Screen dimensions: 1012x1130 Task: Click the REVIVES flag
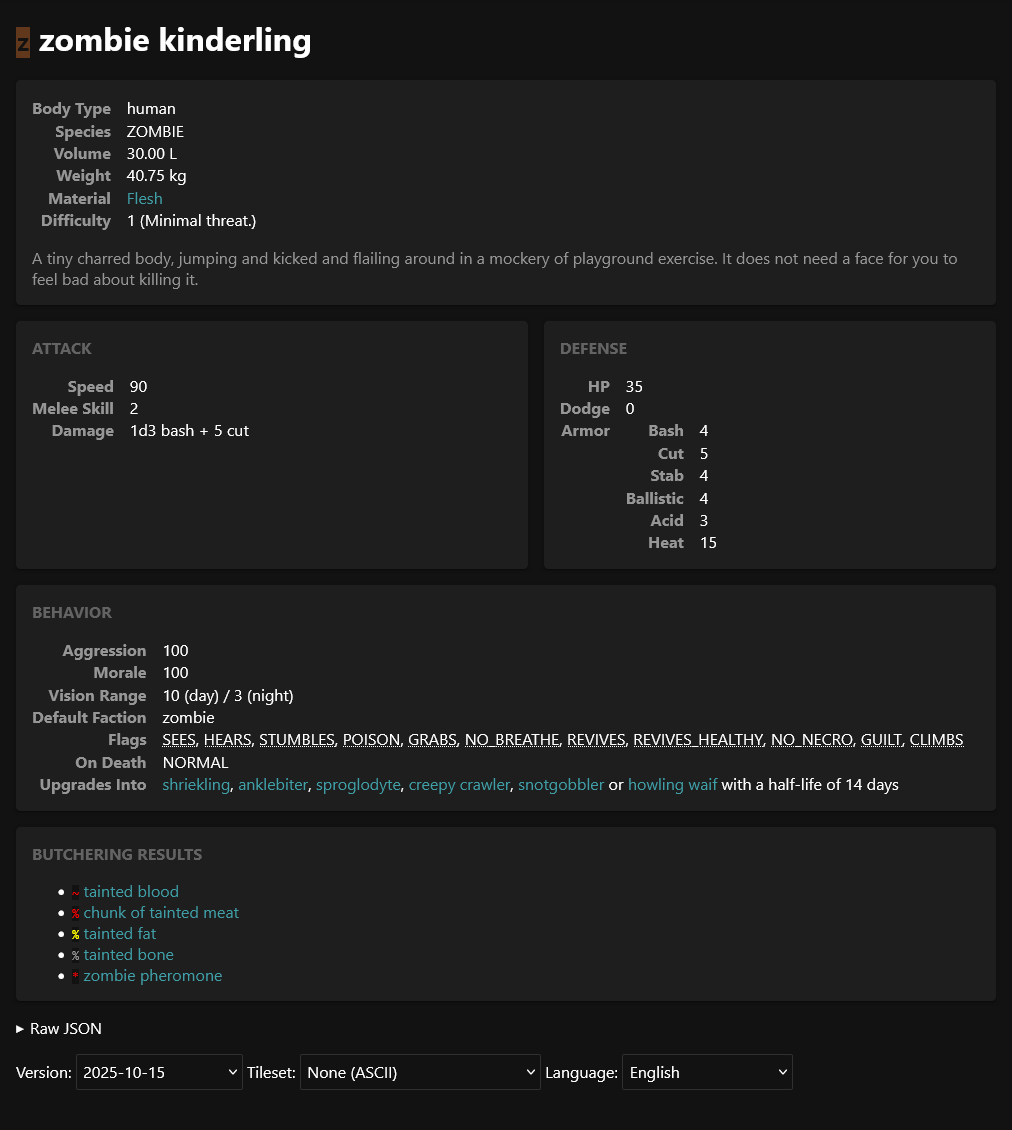pos(596,739)
